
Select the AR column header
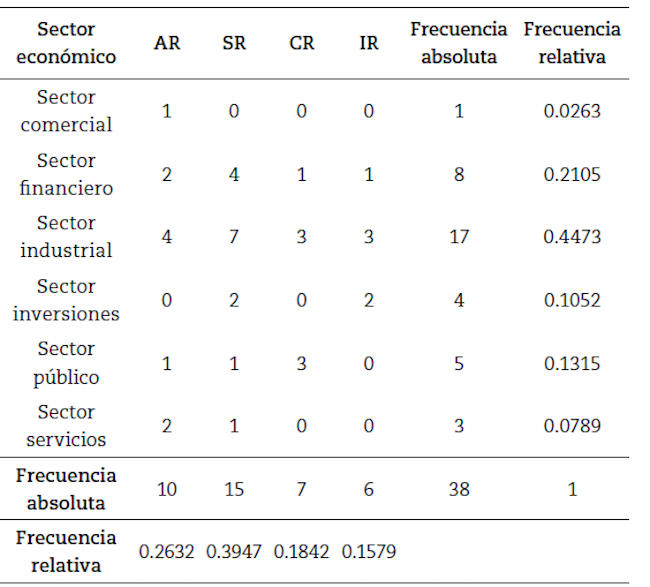167,44
